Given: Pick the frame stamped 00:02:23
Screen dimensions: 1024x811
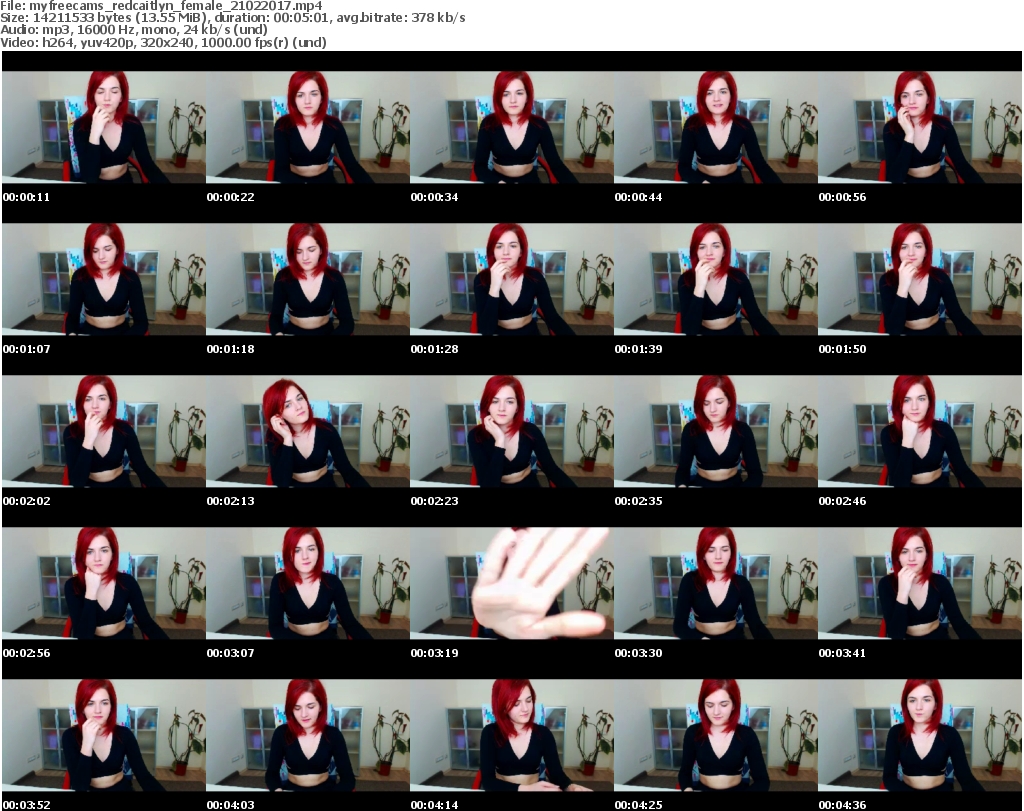Looking at the screenshot, I should pos(511,431).
